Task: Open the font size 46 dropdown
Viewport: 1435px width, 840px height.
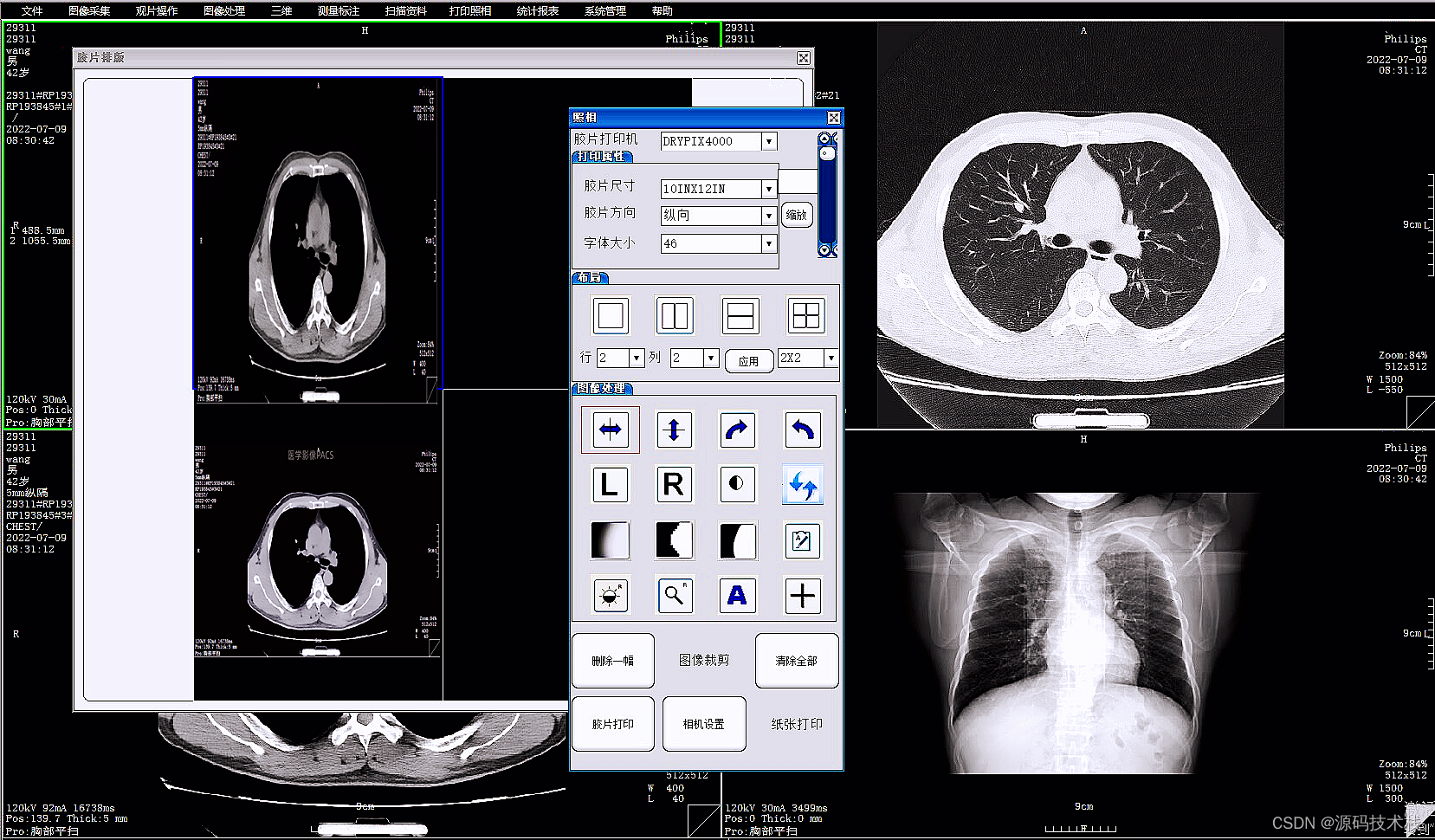Action: click(769, 244)
